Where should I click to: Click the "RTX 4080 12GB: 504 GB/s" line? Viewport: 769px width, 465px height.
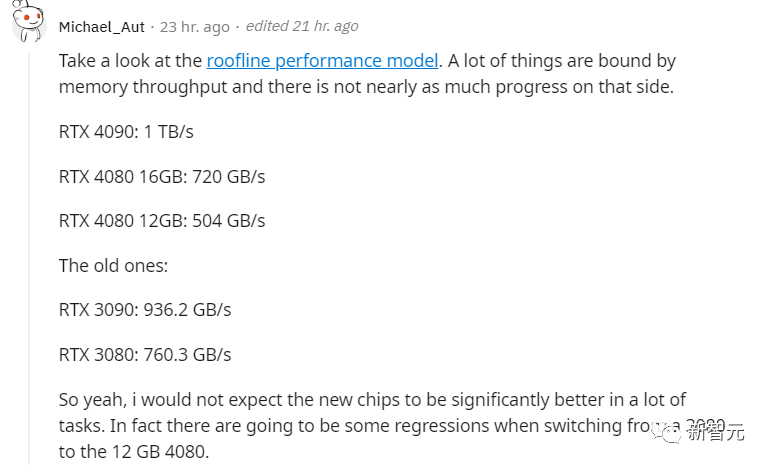coord(162,220)
